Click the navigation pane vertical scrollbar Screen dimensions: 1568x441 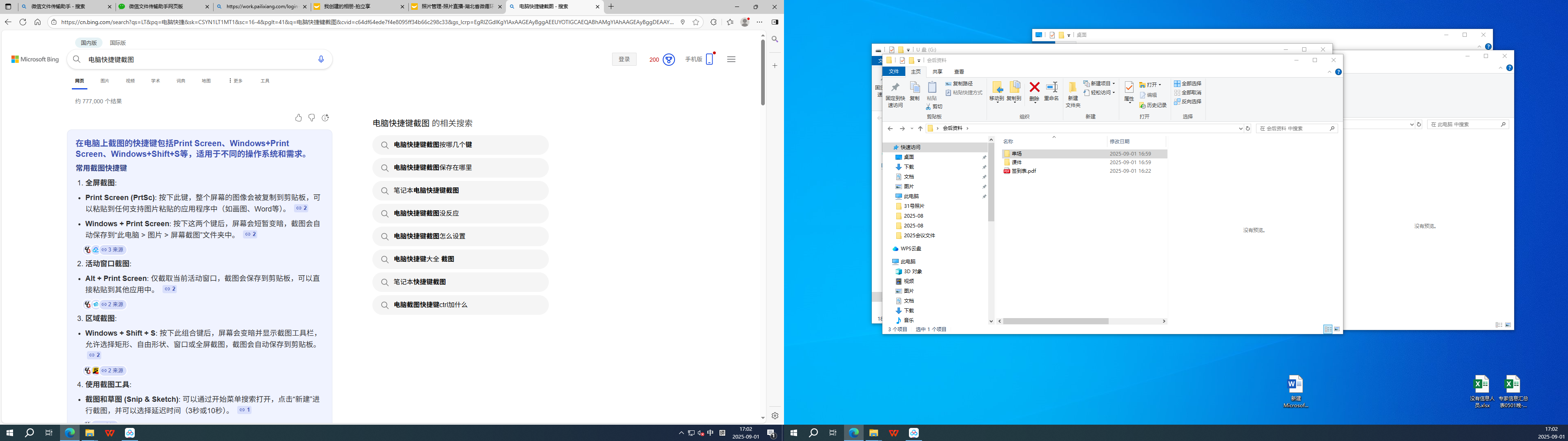tap(991, 183)
